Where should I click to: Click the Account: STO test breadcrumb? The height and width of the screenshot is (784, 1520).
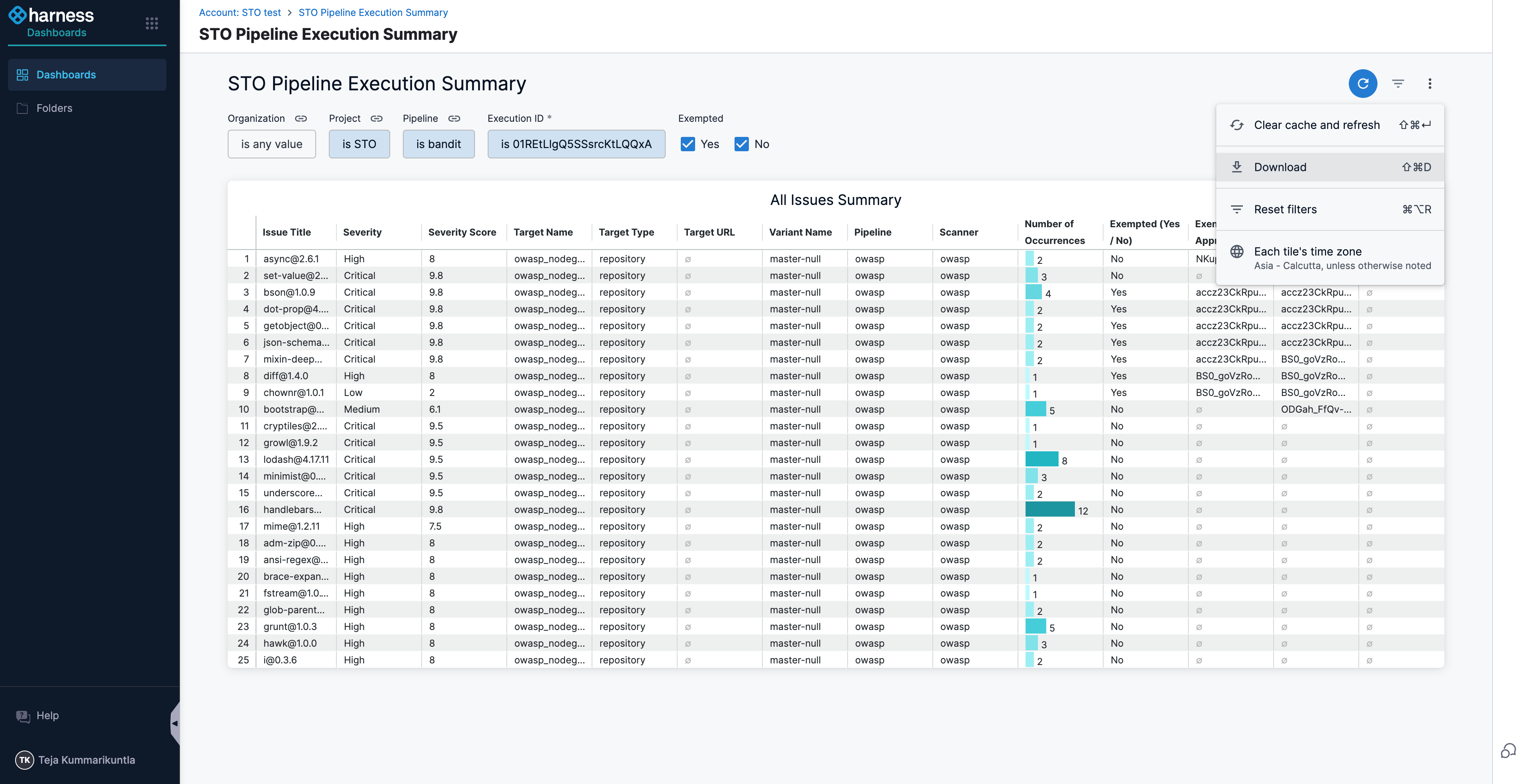point(240,12)
